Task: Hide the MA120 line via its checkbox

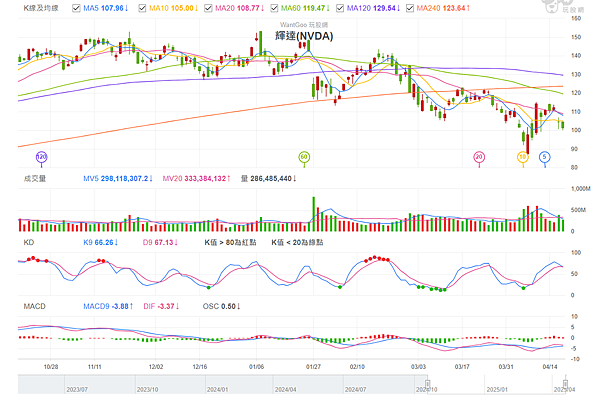Action: coord(340,8)
